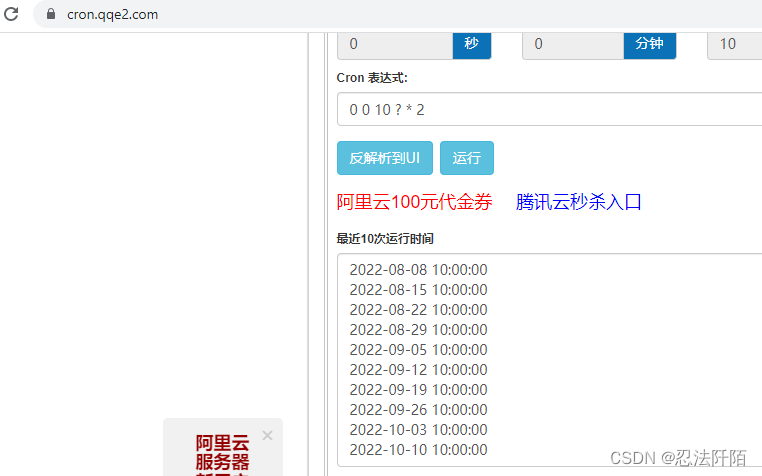This screenshot has width=762, height=476.
Task: Reload the page with the refresh icon
Action: point(11,14)
